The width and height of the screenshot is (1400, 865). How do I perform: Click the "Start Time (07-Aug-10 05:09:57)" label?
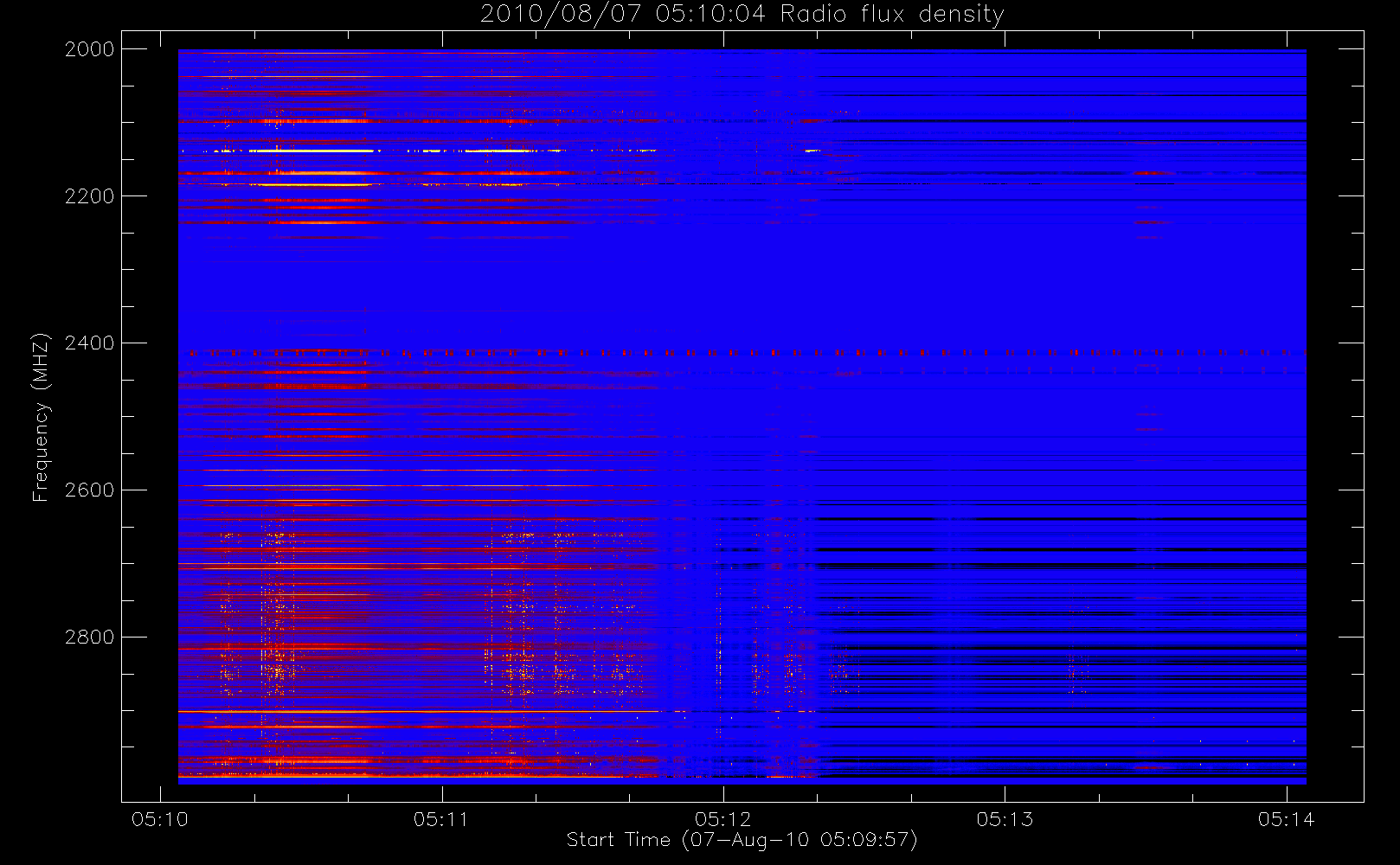click(x=742, y=840)
